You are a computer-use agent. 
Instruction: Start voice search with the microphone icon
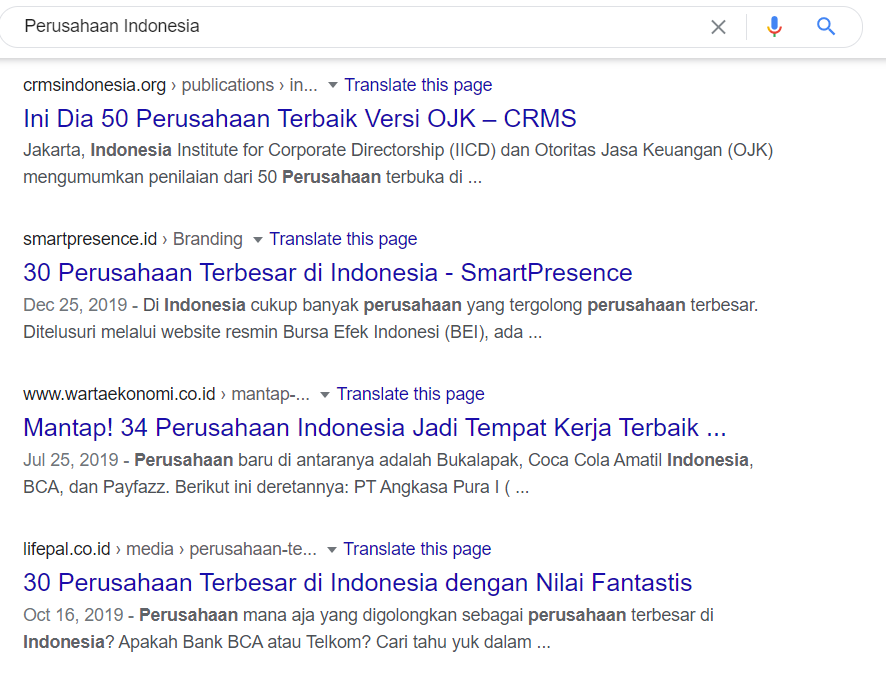pyautogui.click(x=774, y=27)
